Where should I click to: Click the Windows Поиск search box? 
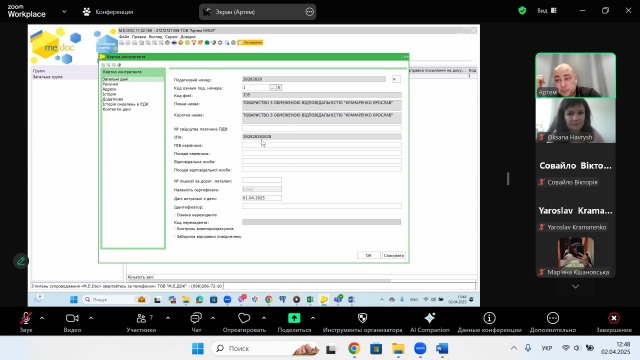click(265, 348)
